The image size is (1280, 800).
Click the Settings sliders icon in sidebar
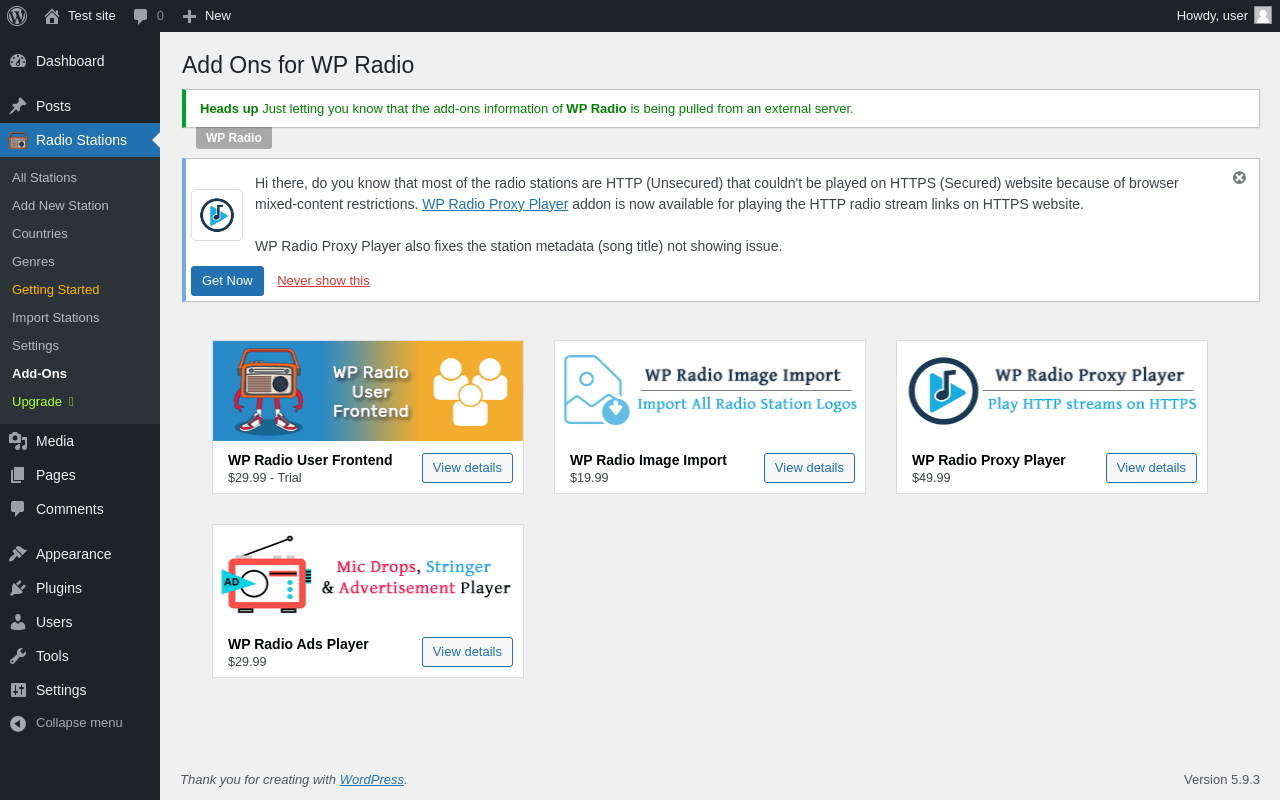click(x=18, y=690)
